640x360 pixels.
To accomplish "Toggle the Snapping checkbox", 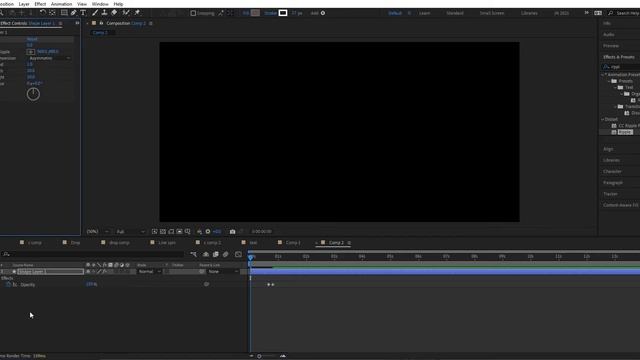I will click(x=193, y=13).
